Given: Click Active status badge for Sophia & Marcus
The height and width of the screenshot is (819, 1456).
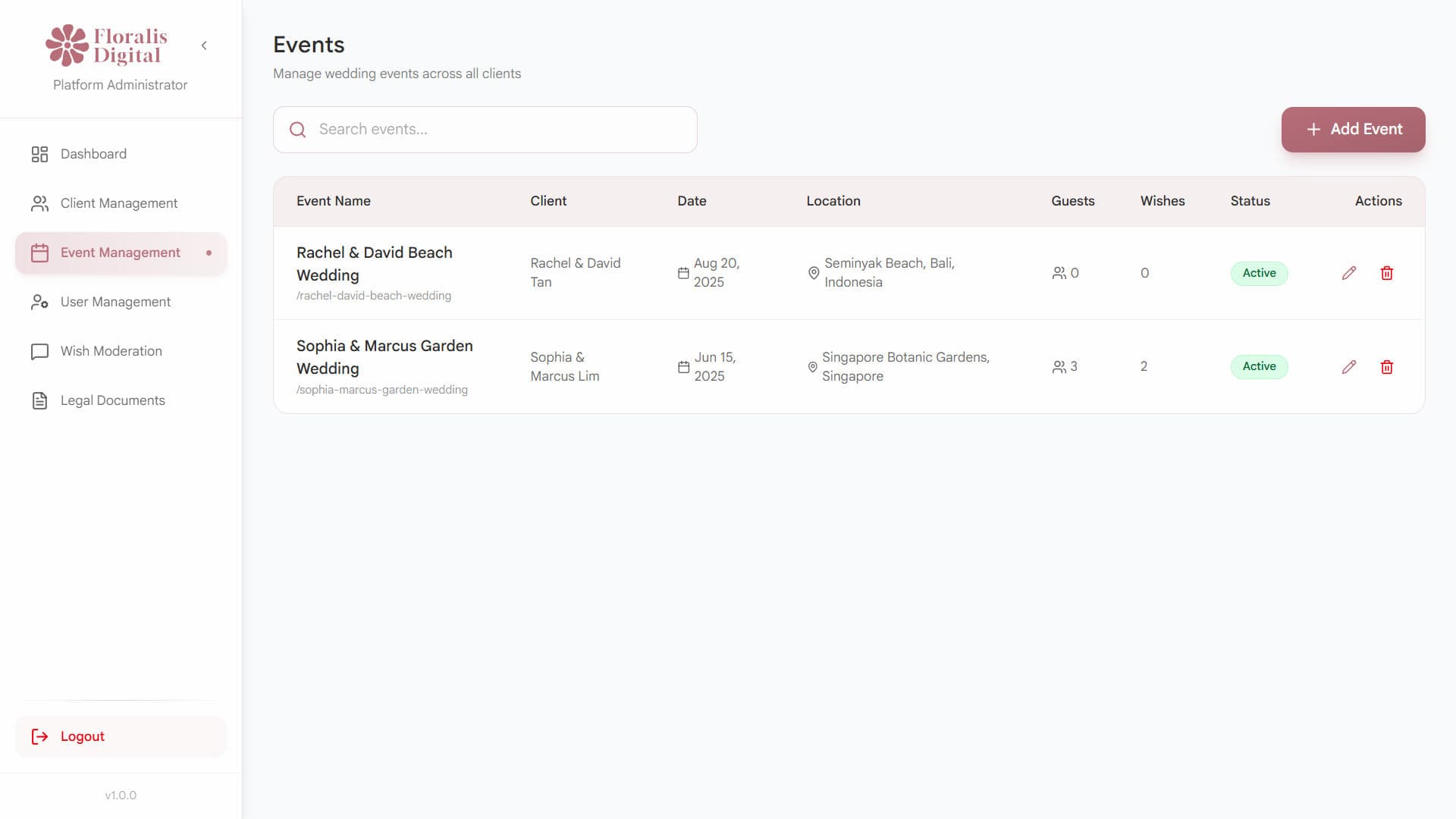Looking at the screenshot, I should pyautogui.click(x=1259, y=367).
